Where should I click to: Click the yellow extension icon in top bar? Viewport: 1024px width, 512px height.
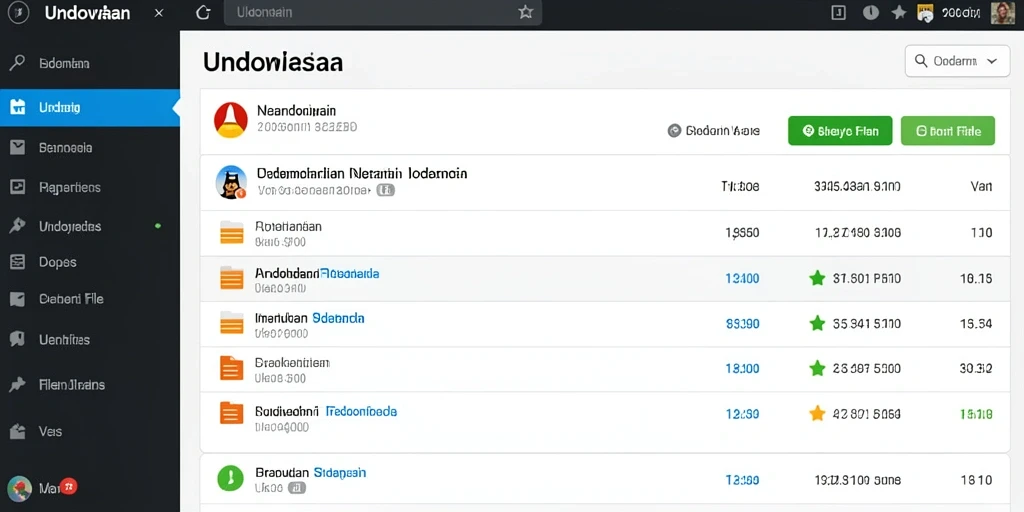click(x=925, y=13)
